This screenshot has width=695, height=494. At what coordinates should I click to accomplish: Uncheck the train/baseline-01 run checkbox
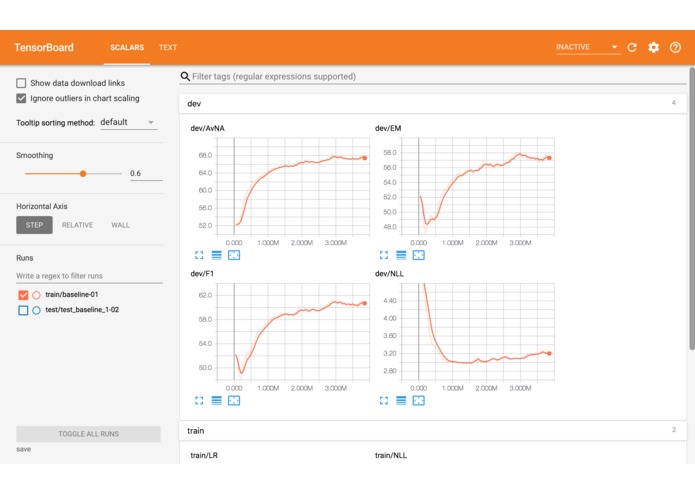tap(23, 295)
